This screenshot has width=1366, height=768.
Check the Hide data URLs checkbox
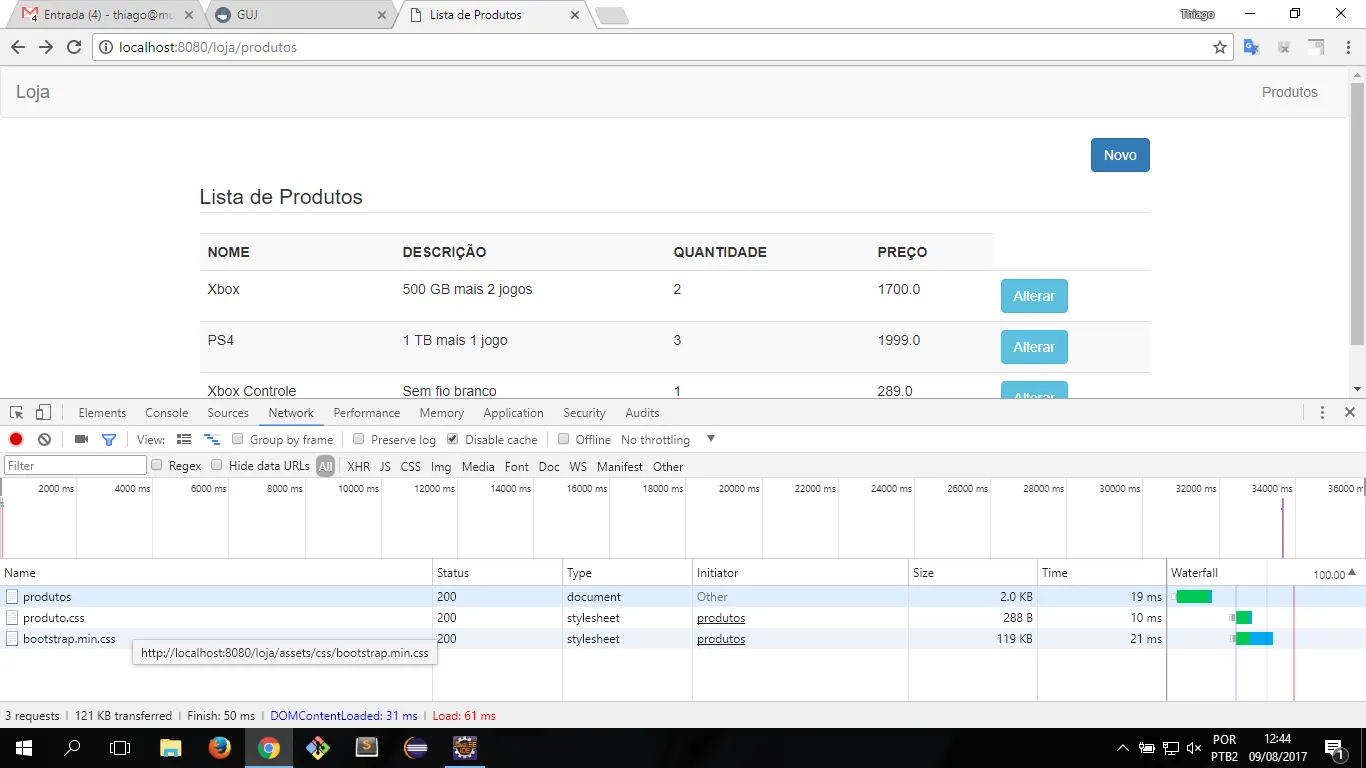(x=217, y=465)
